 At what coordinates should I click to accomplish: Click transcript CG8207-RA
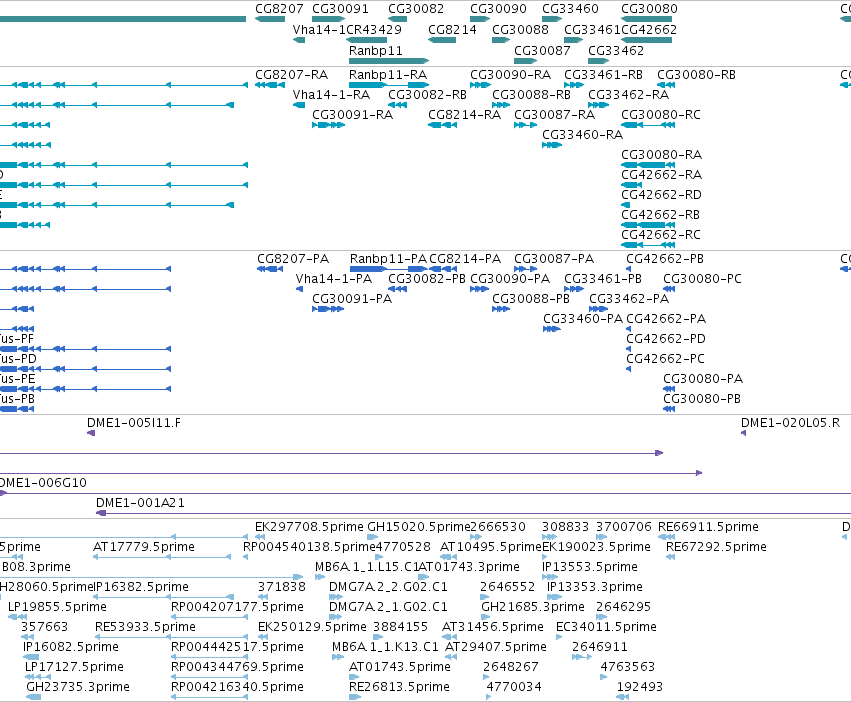[270, 85]
